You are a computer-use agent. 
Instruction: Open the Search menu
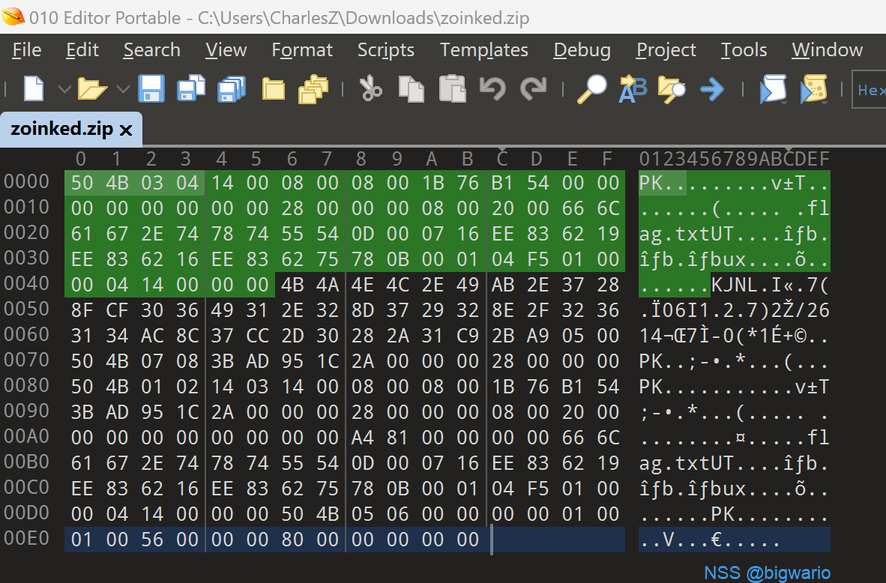pos(152,50)
